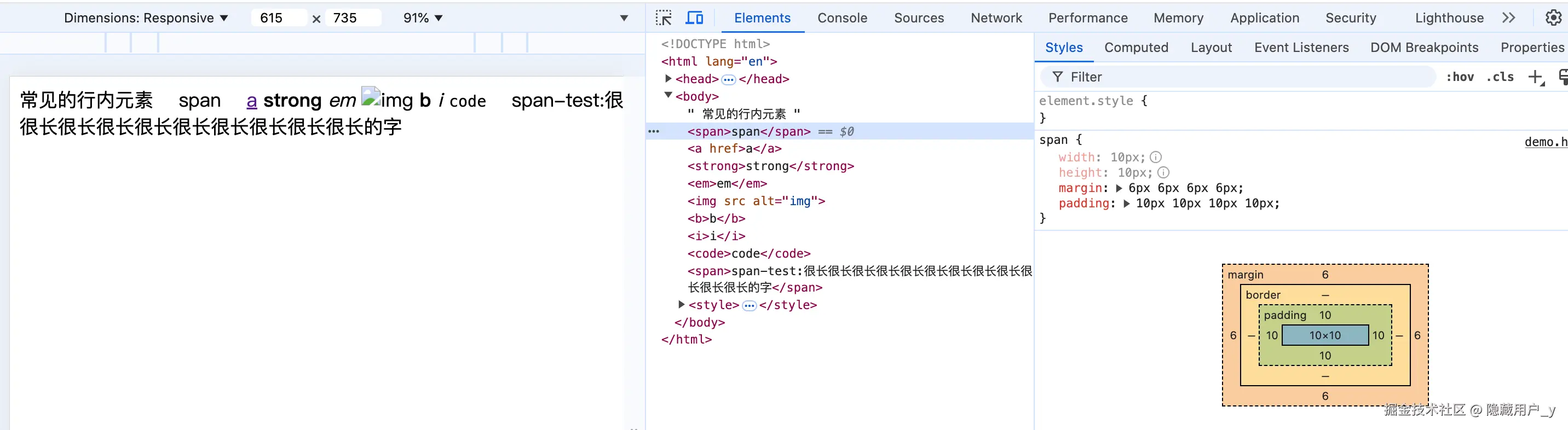The height and width of the screenshot is (430, 1568).
Task: Toggle the :hov element state panel
Action: click(x=1460, y=77)
